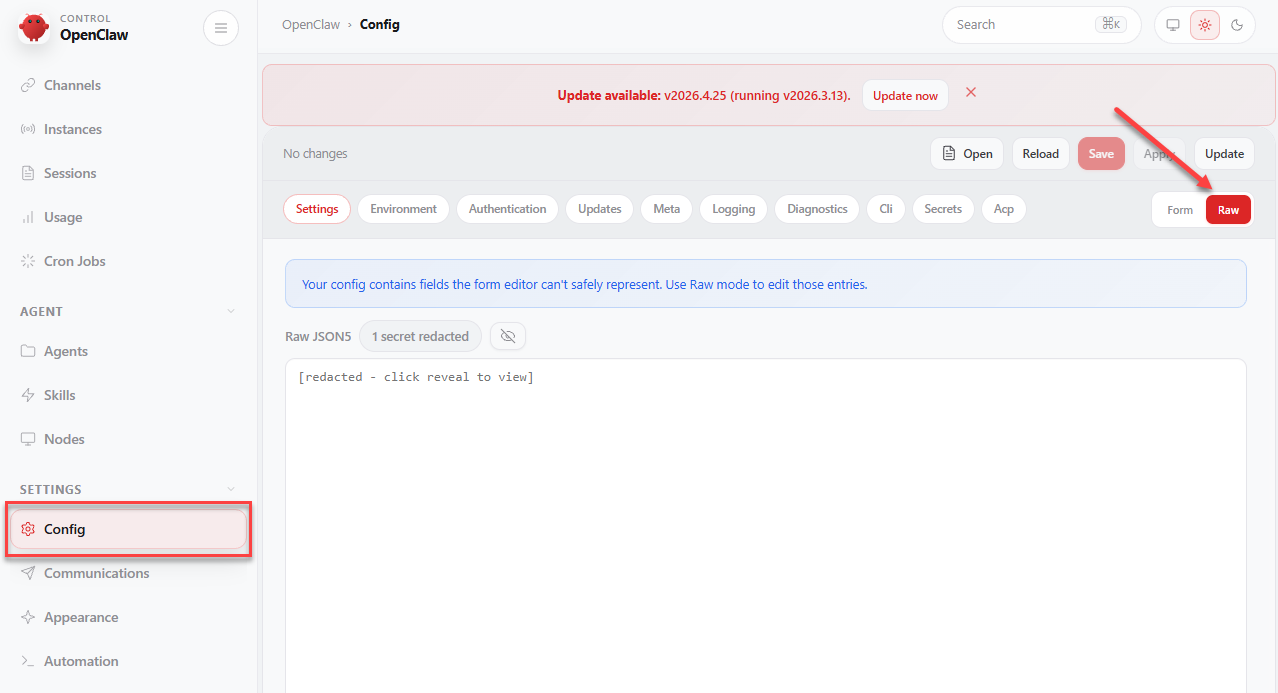
Task: Select the Settings tab
Action: point(317,209)
